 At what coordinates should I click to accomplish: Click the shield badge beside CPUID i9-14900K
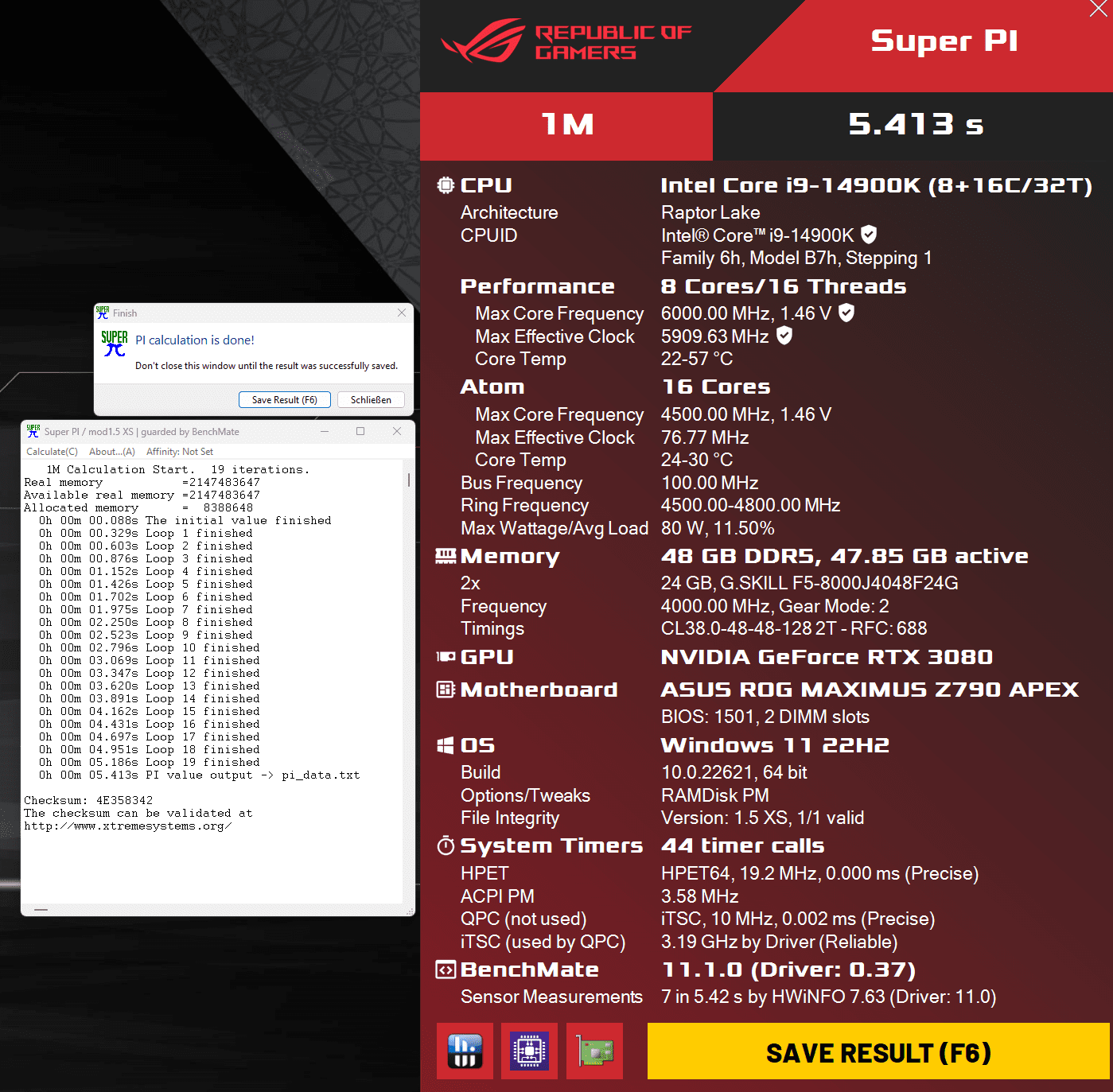(869, 235)
